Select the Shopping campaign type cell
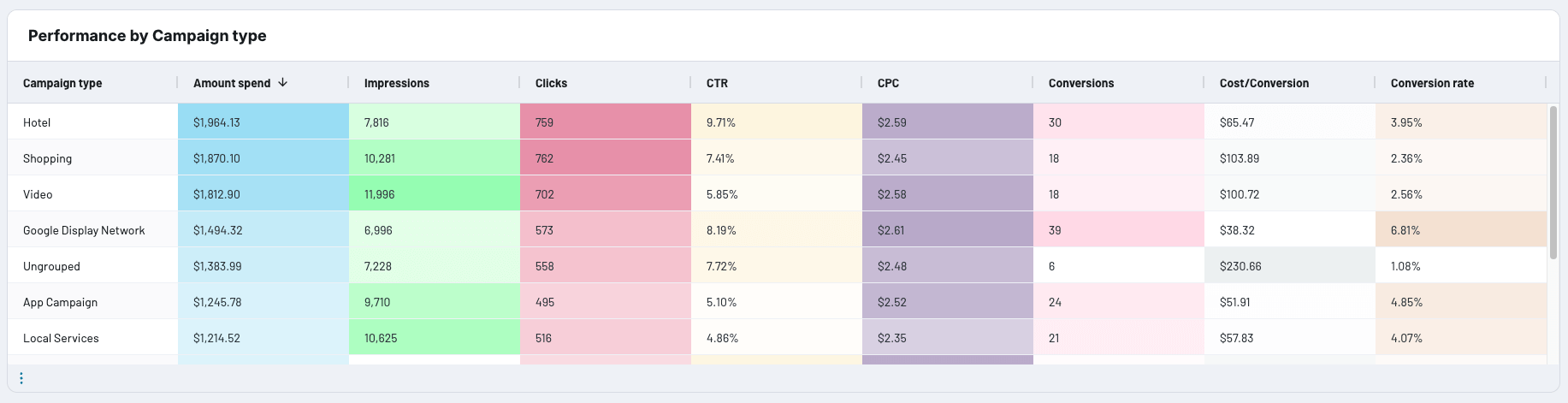The height and width of the screenshot is (403, 1568). point(48,159)
